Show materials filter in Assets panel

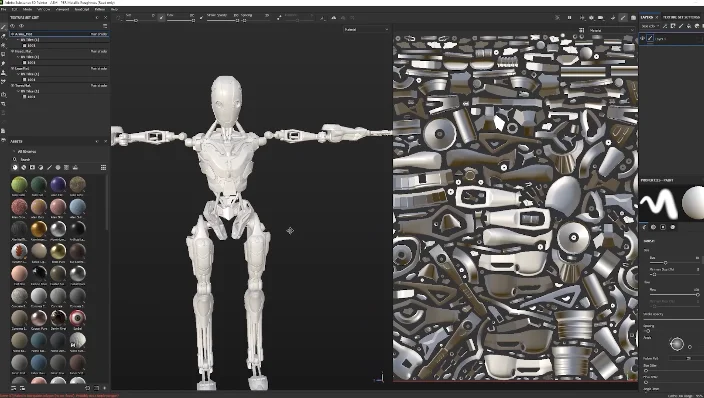15,168
